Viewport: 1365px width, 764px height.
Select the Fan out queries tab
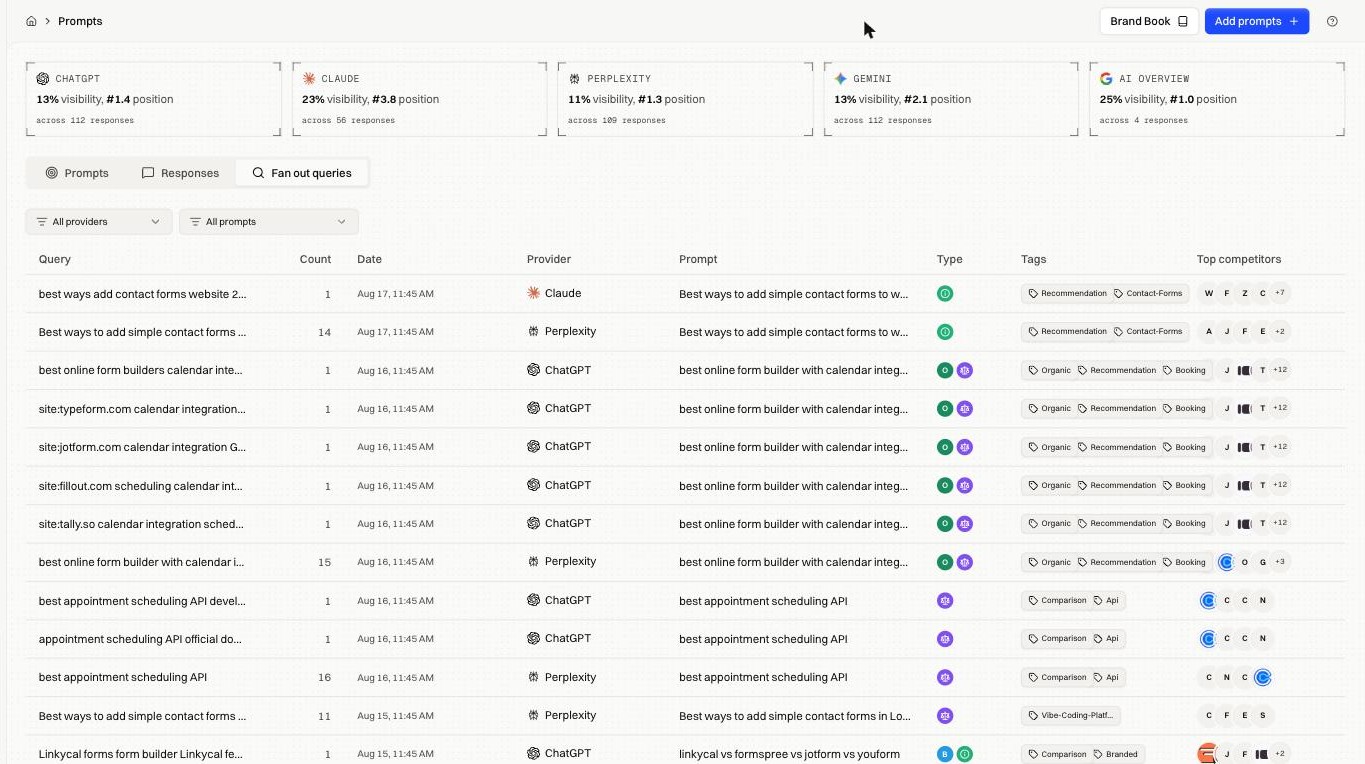(302, 173)
